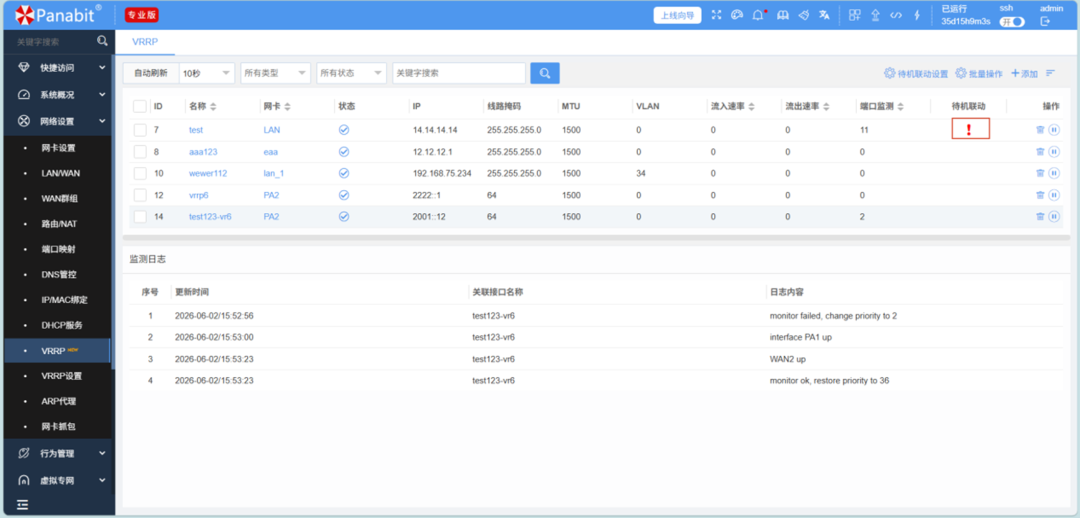The height and width of the screenshot is (518, 1080).
Task: Check the checkbox for row wewer112
Action: coord(140,173)
